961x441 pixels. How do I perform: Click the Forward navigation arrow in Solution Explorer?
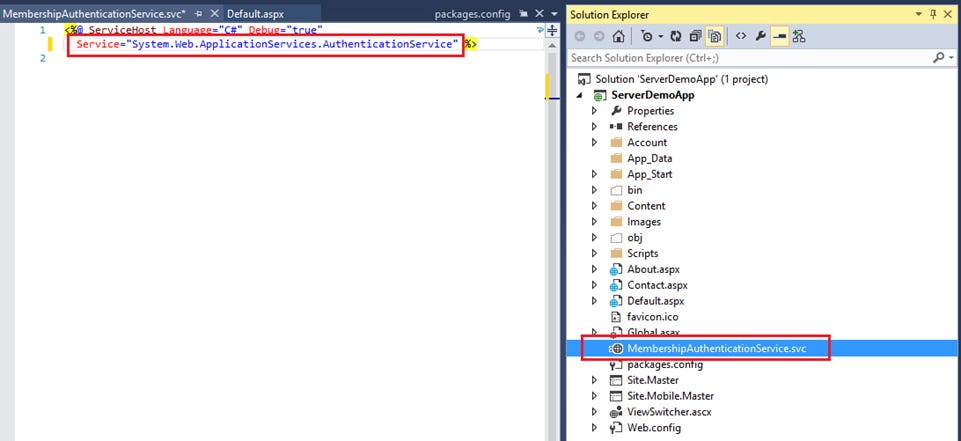[x=599, y=36]
